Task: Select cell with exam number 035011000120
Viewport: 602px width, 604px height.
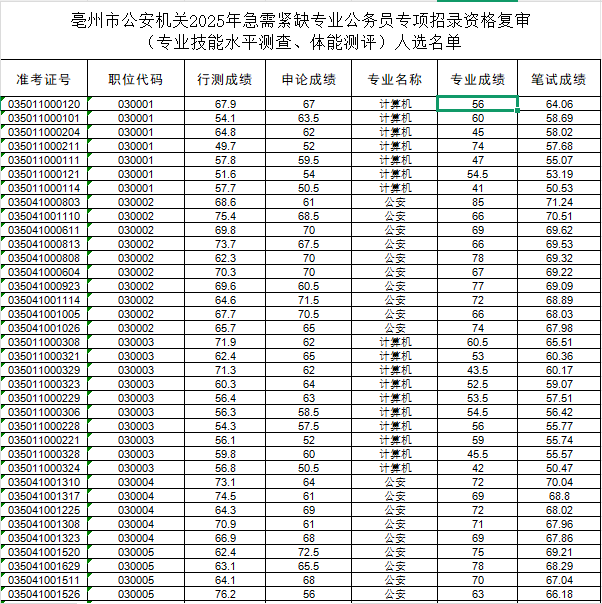Action: tap(44, 104)
